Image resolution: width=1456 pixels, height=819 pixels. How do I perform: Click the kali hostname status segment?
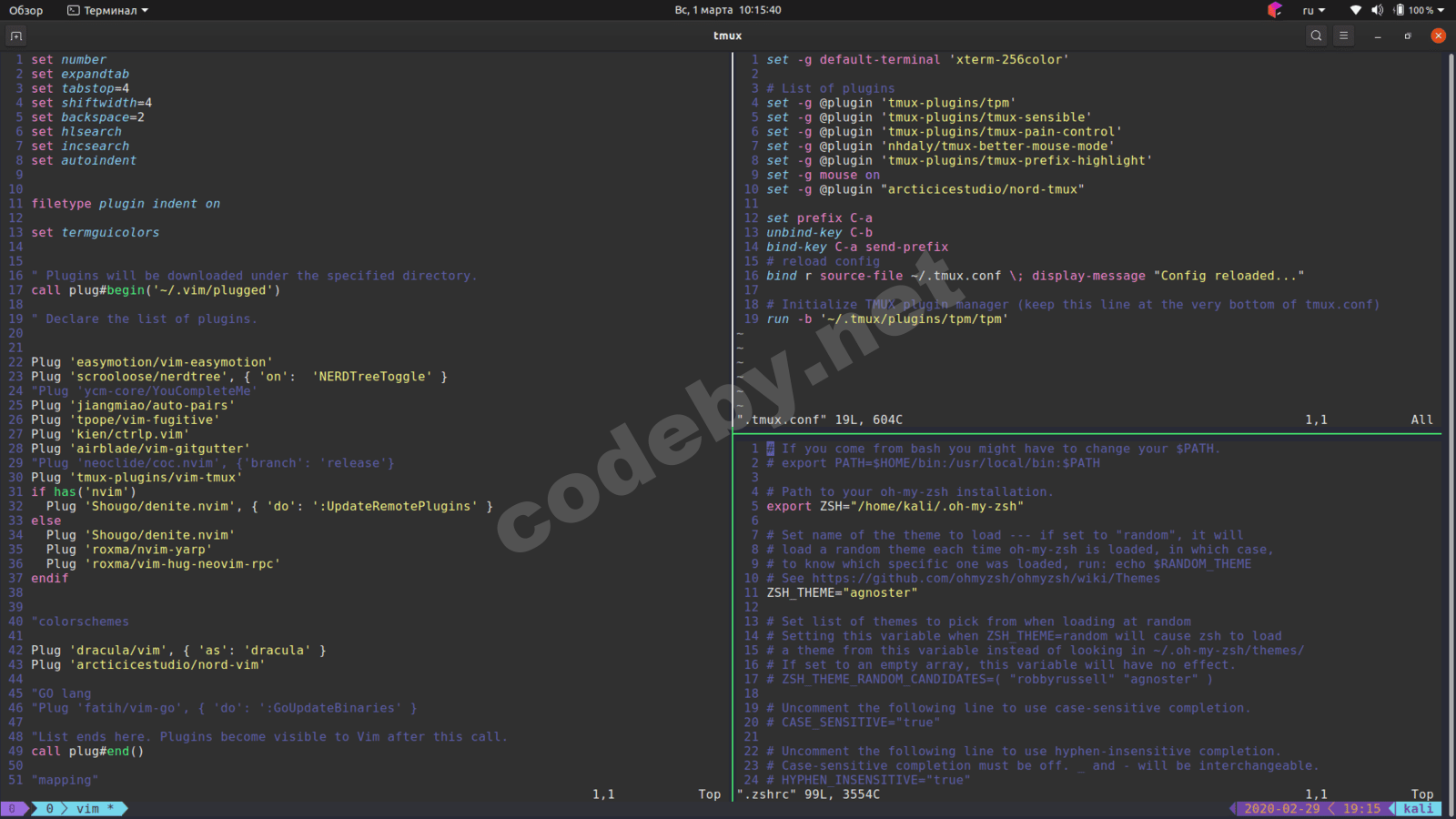tap(1418, 808)
